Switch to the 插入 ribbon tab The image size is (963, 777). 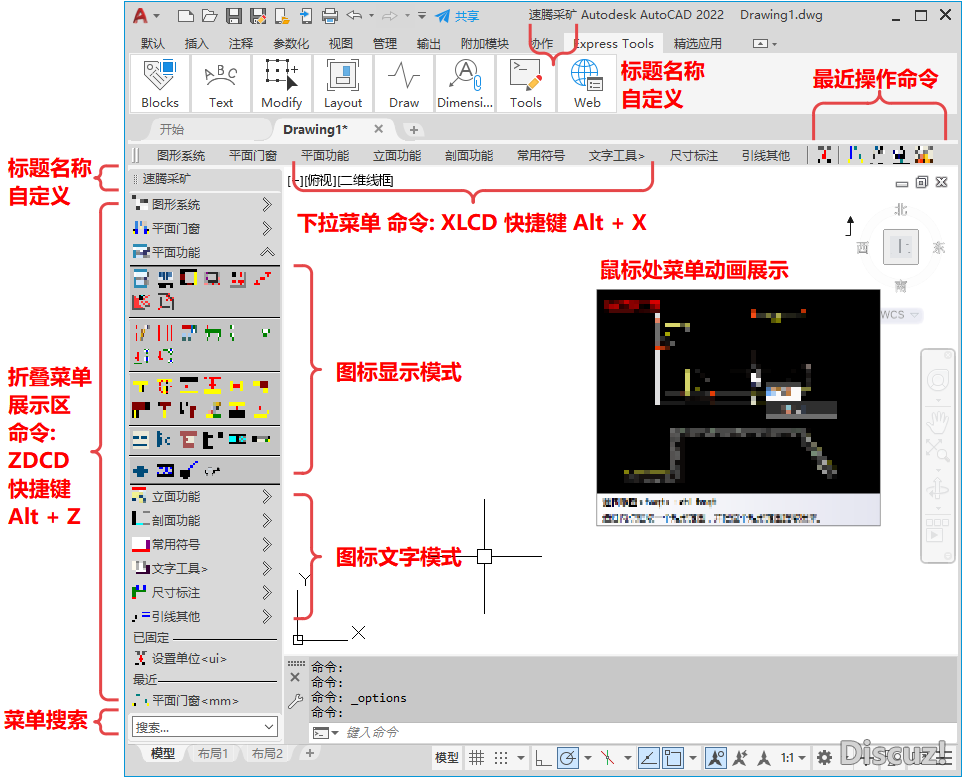tap(197, 44)
